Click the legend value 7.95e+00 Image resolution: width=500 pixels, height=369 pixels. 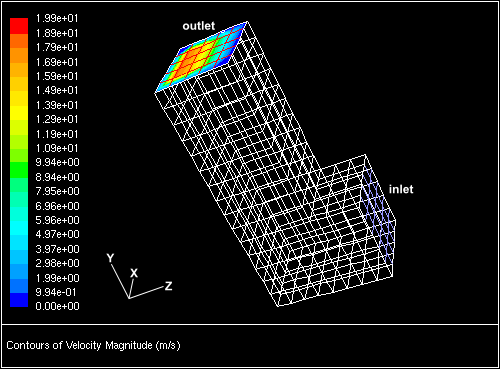point(57,191)
